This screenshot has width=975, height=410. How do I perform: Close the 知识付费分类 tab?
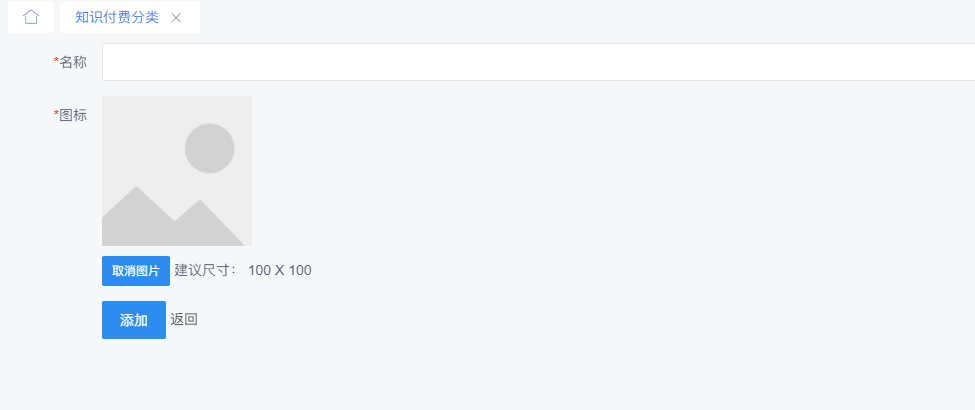coord(176,18)
